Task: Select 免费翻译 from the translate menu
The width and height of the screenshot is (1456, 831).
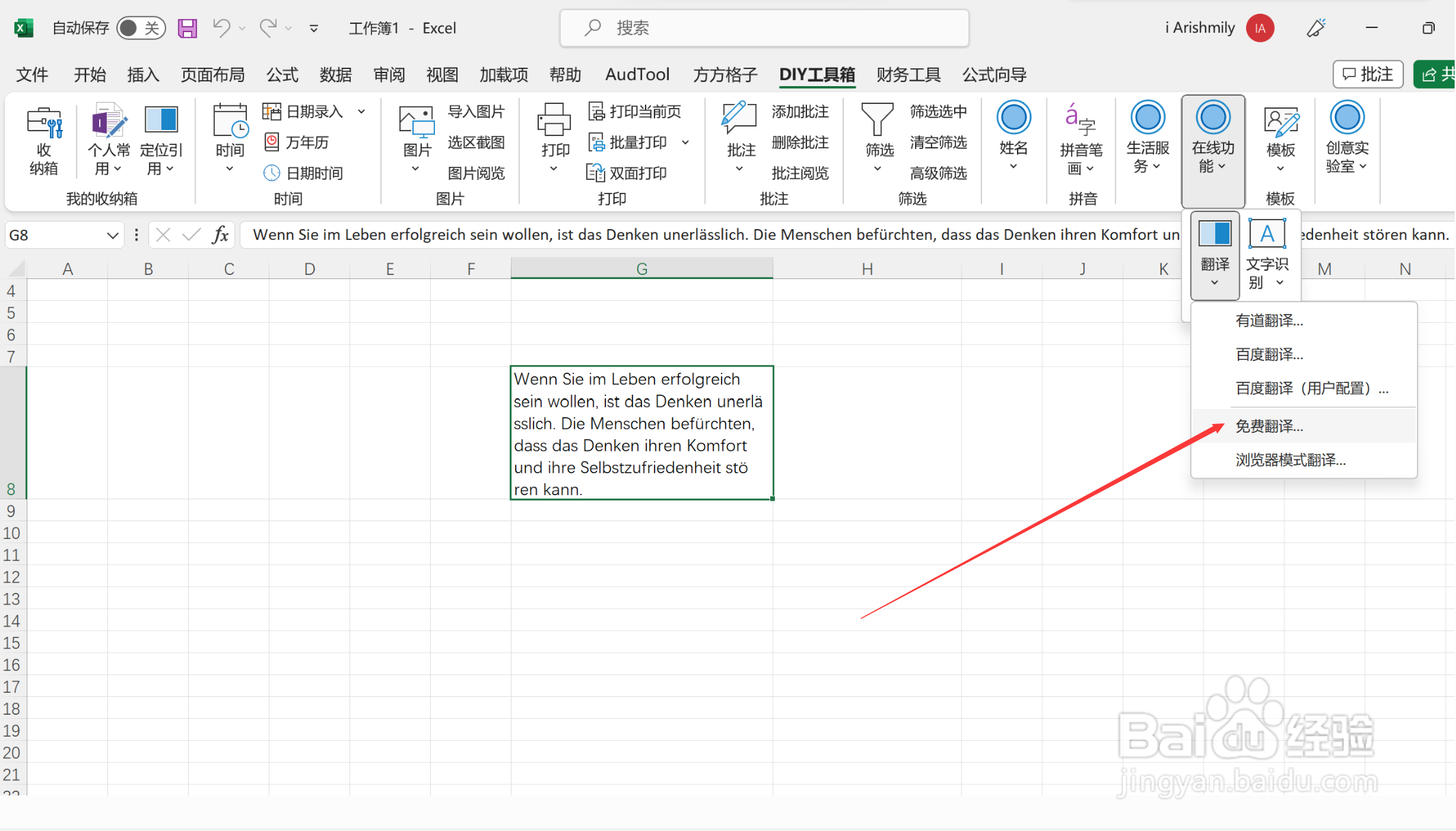Action: coord(1269,426)
